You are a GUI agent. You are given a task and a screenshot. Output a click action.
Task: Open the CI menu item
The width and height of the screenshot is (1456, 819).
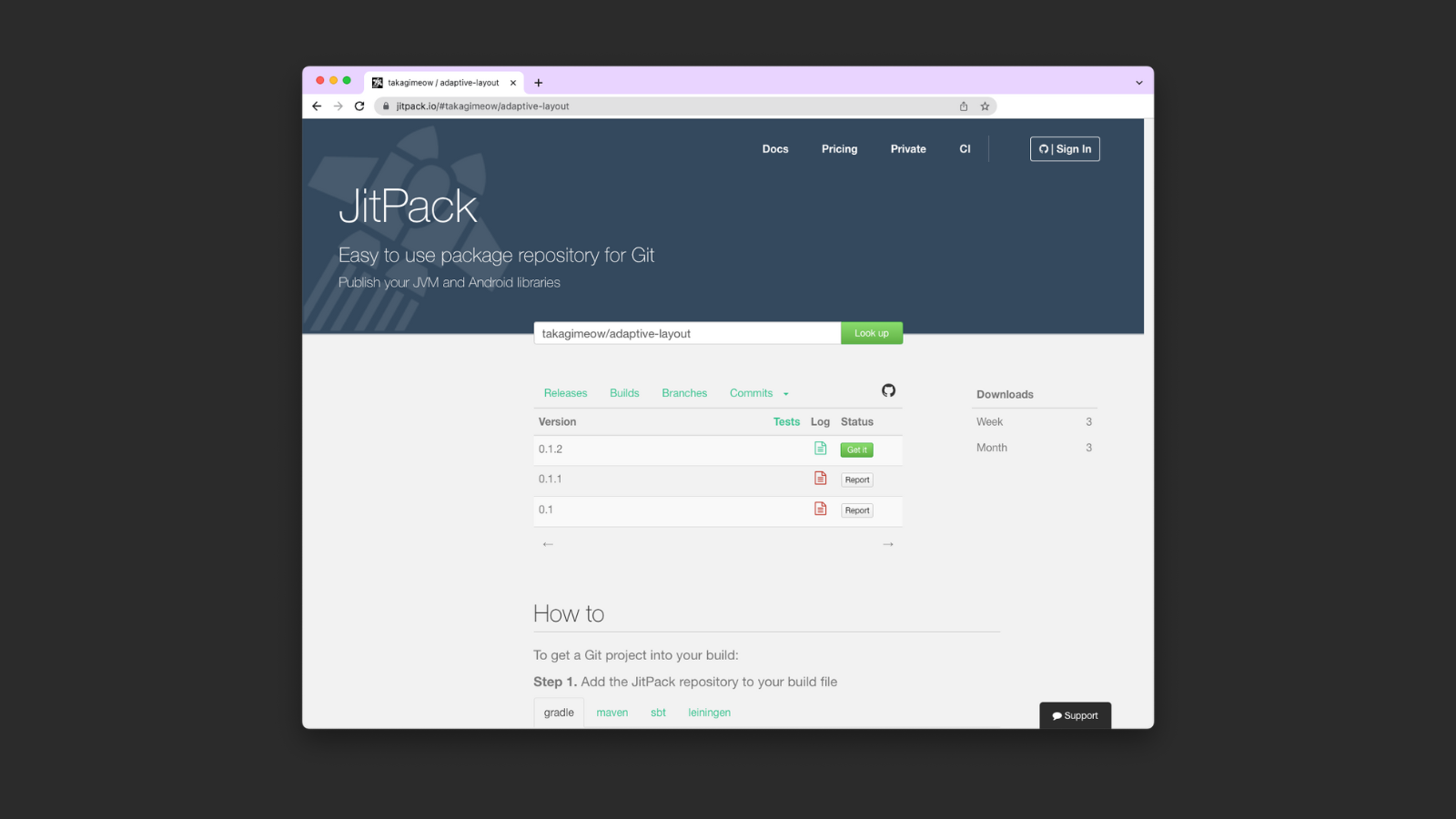click(965, 149)
